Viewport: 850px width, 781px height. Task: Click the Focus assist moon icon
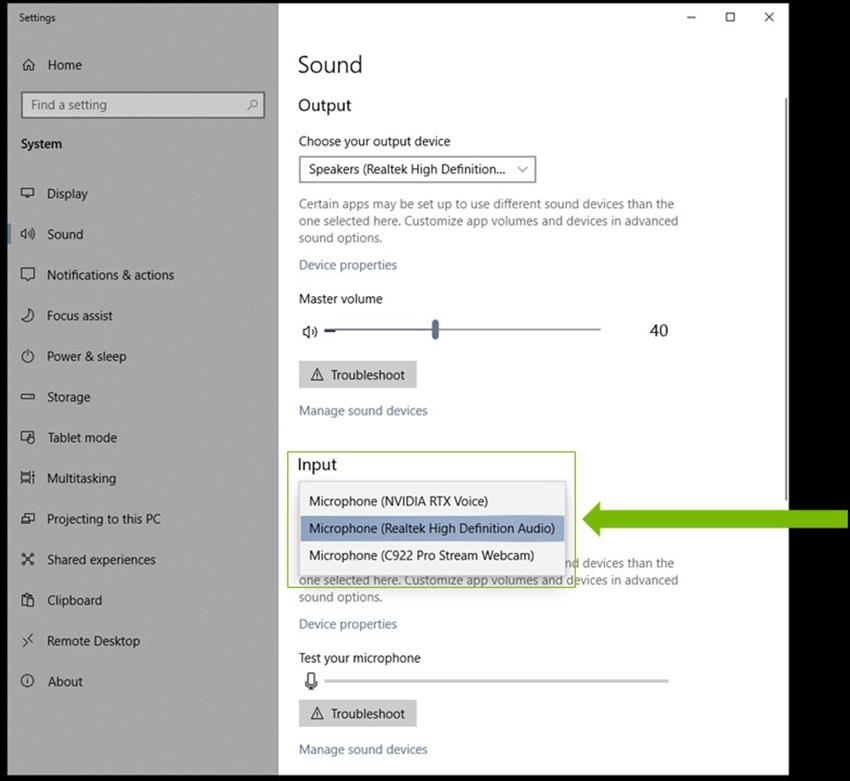(28, 316)
